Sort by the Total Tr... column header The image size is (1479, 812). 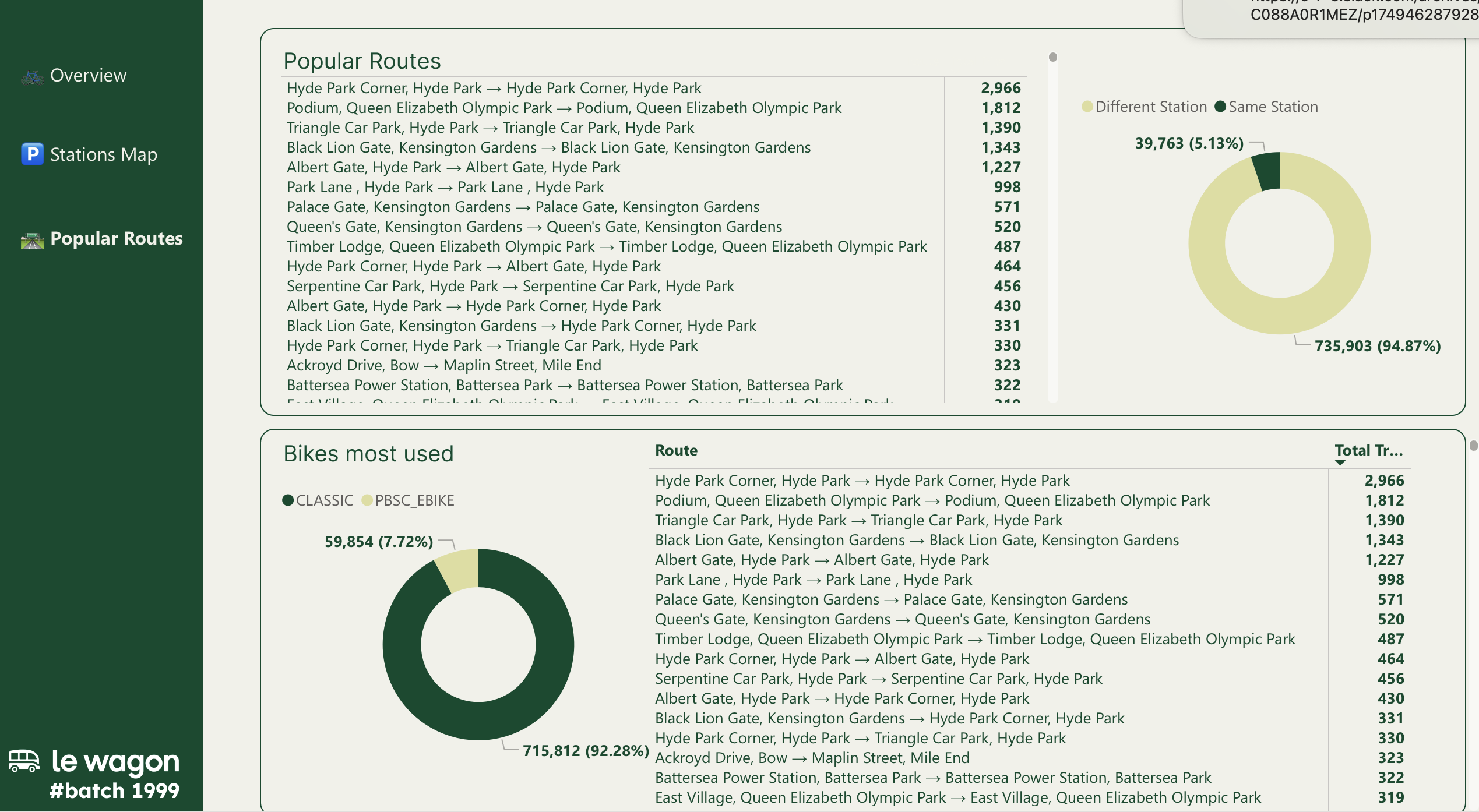[1368, 450]
